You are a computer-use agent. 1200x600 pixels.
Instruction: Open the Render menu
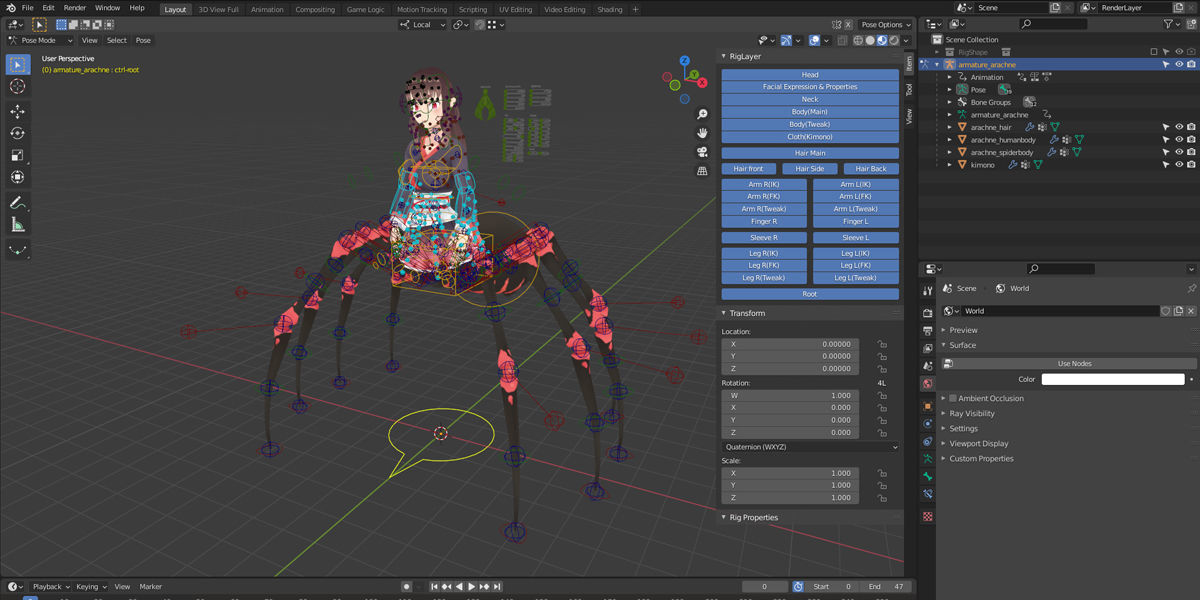coord(75,8)
